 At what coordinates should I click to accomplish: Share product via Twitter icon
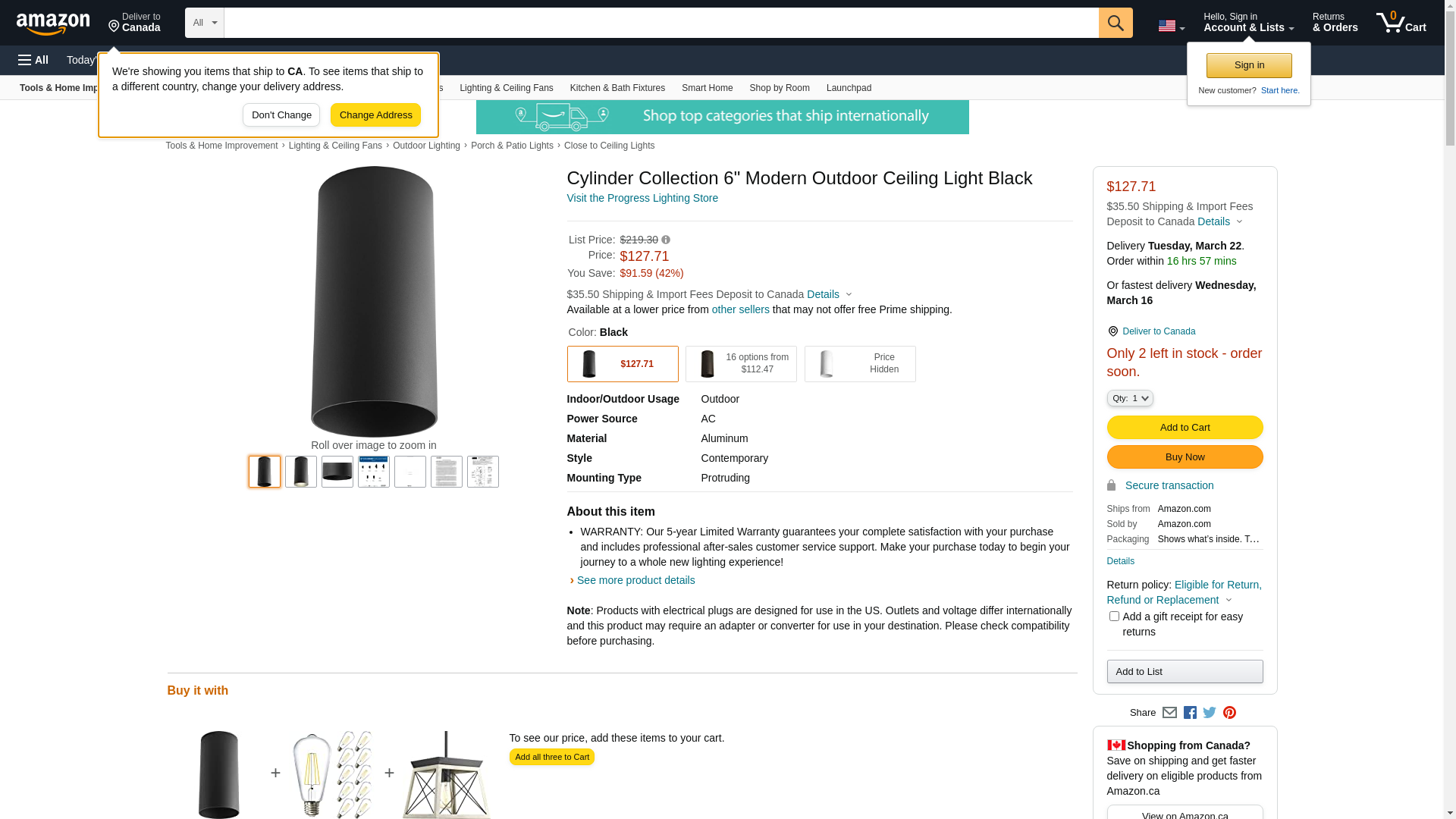pyautogui.click(x=1210, y=713)
